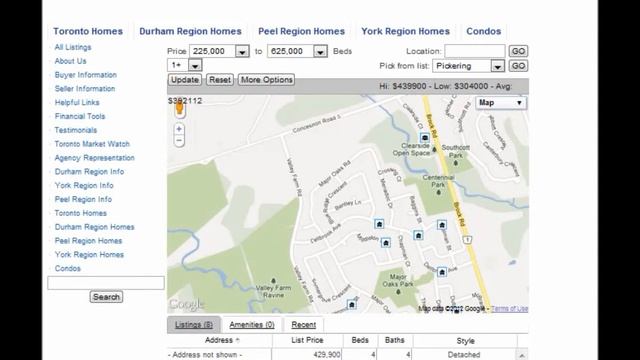Open Testimonials sidebar link
The width and height of the screenshot is (640, 360).
click(76, 130)
